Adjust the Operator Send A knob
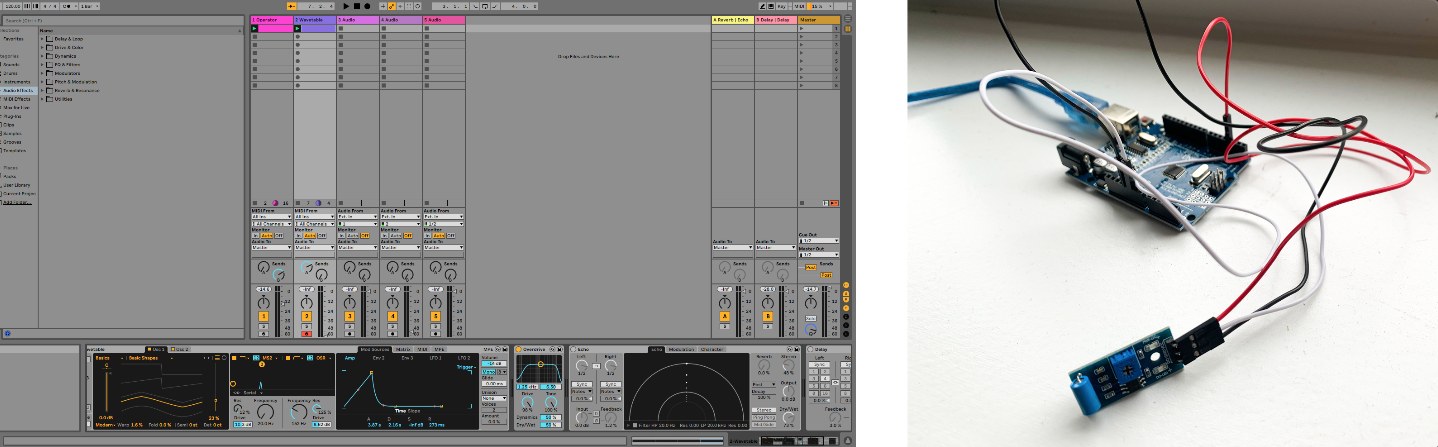 pos(264,267)
